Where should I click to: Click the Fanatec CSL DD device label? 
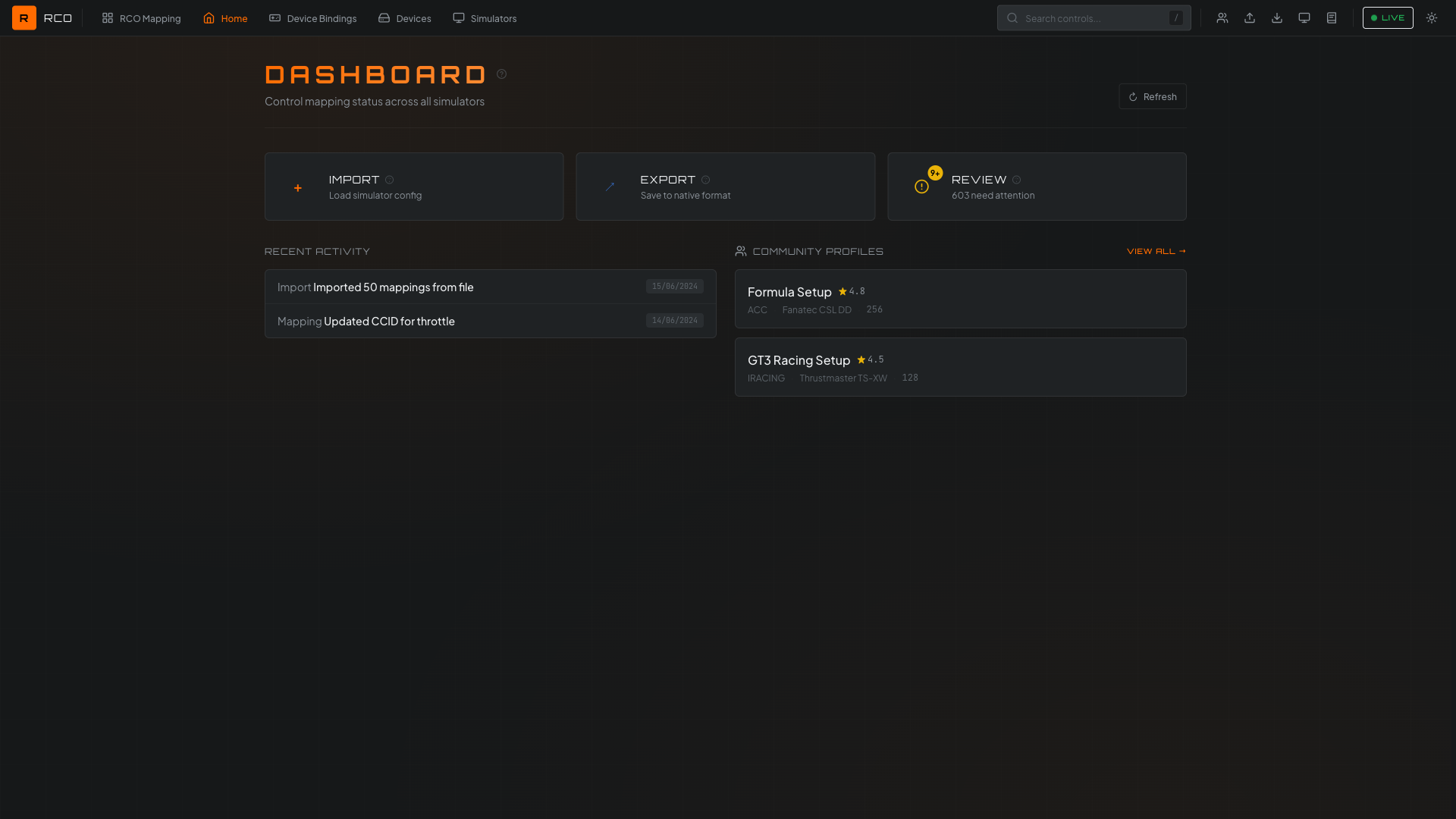pyautogui.click(x=817, y=310)
